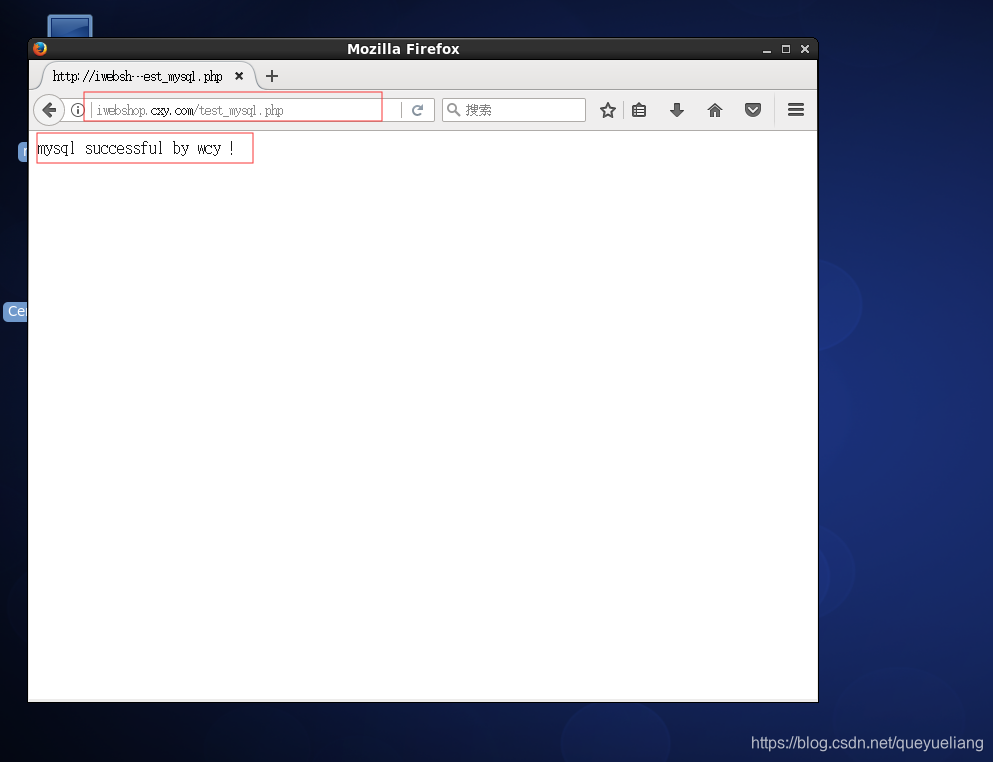This screenshot has width=993, height=762.
Task: Open a new tab with plus button
Action: coord(272,76)
